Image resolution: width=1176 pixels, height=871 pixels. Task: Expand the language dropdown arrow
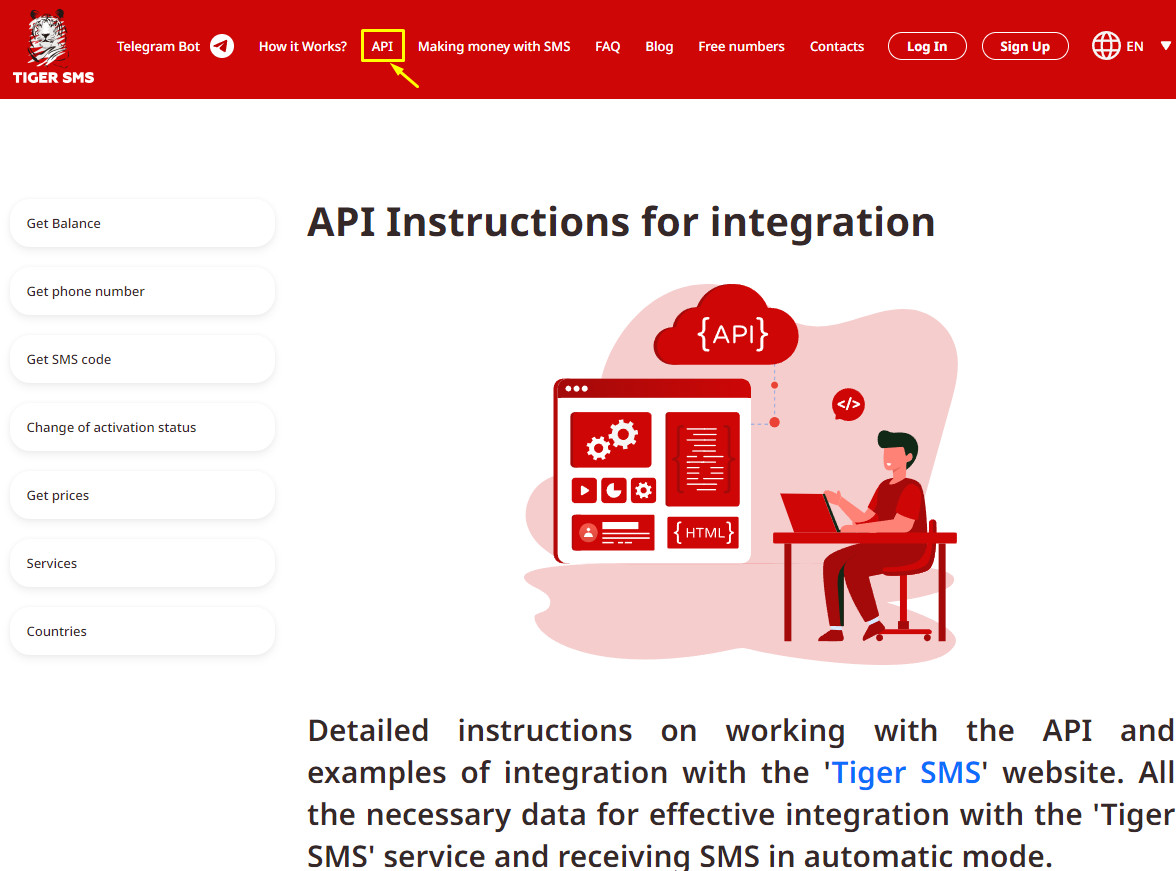coord(1166,46)
